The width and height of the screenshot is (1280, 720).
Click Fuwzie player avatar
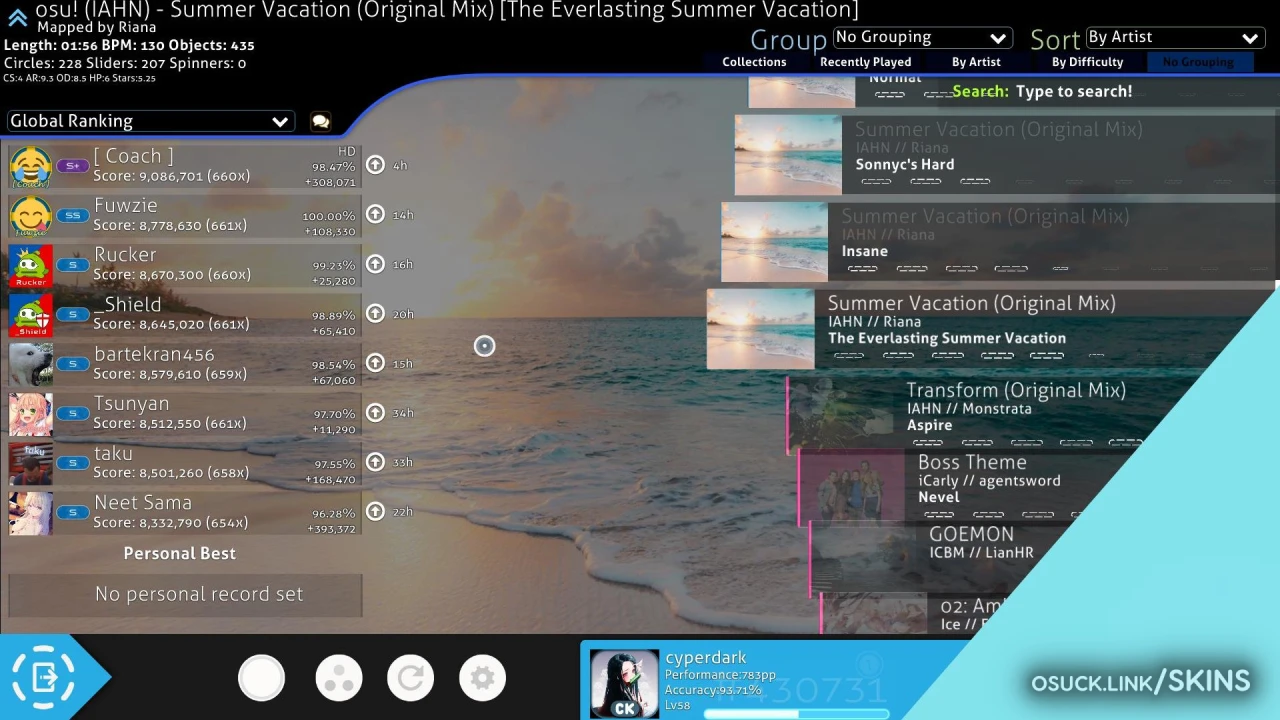(x=31, y=215)
